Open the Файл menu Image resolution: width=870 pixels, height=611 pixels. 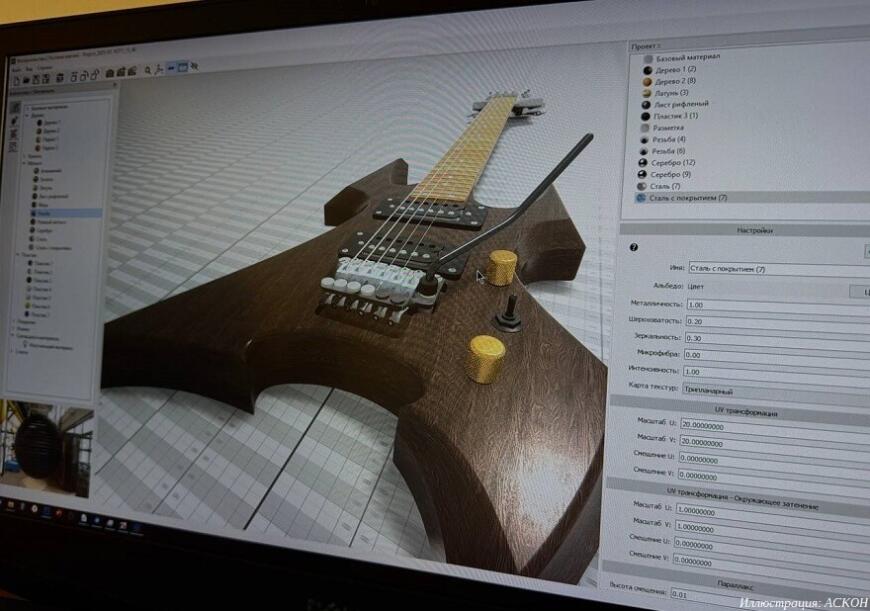pos(17,70)
